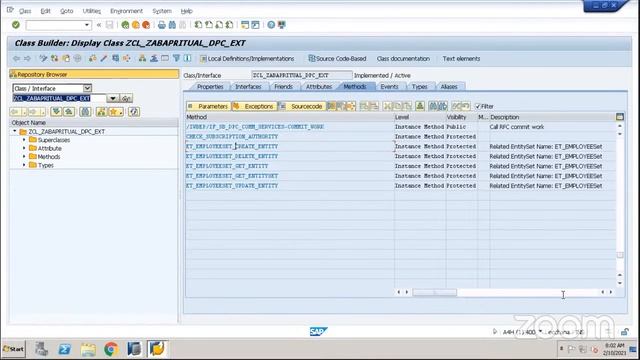Click the Collapse all nodes icon in Repository Browser
The height and width of the screenshot is (360, 640).
(x=69, y=111)
